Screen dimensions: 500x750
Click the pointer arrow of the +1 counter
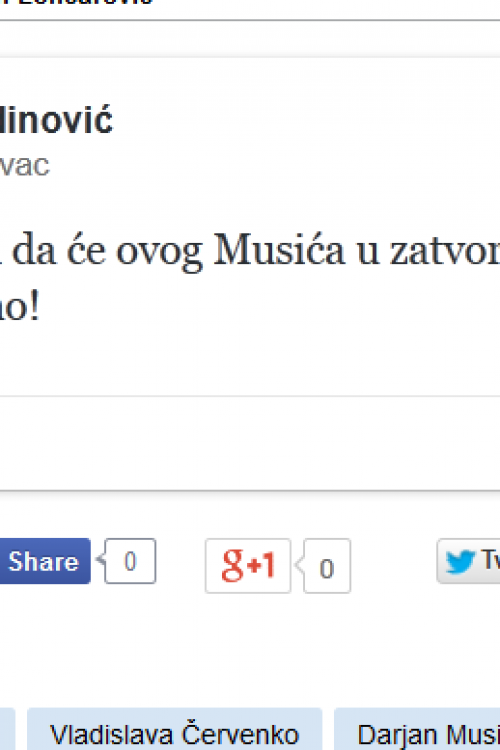[300, 565]
